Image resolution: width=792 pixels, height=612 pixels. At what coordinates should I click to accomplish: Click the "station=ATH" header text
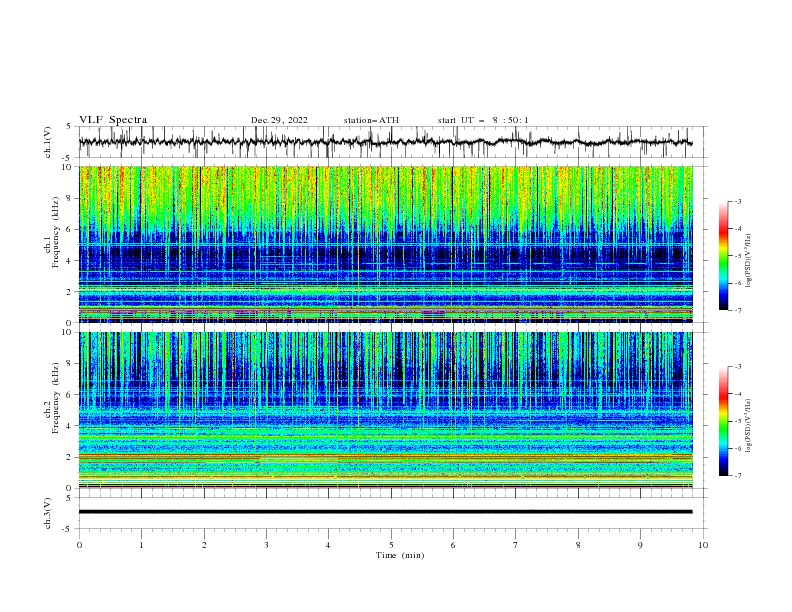(x=371, y=120)
